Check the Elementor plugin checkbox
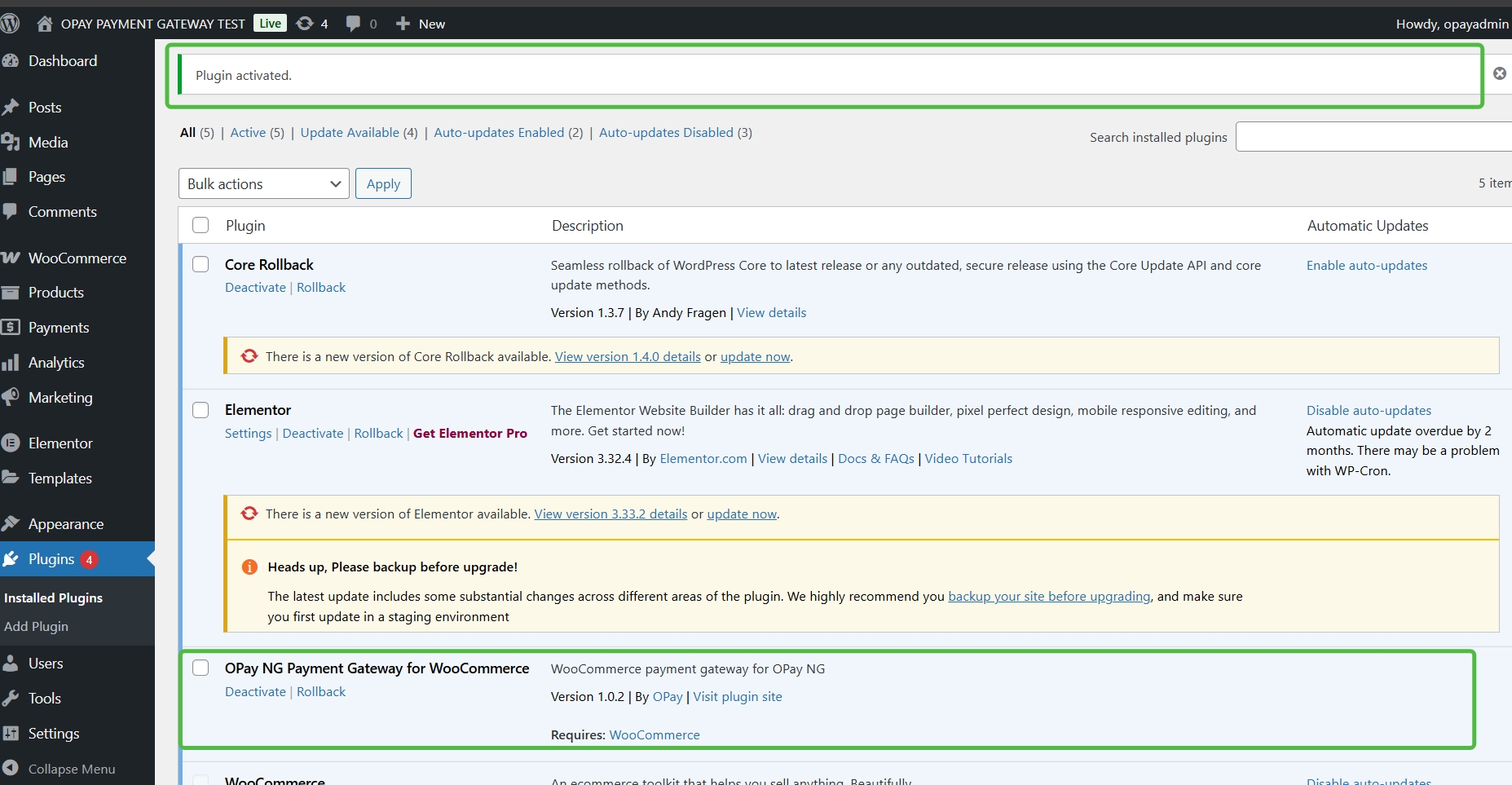This screenshot has height=785, width=1512. pyautogui.click(x=201, y=410)
